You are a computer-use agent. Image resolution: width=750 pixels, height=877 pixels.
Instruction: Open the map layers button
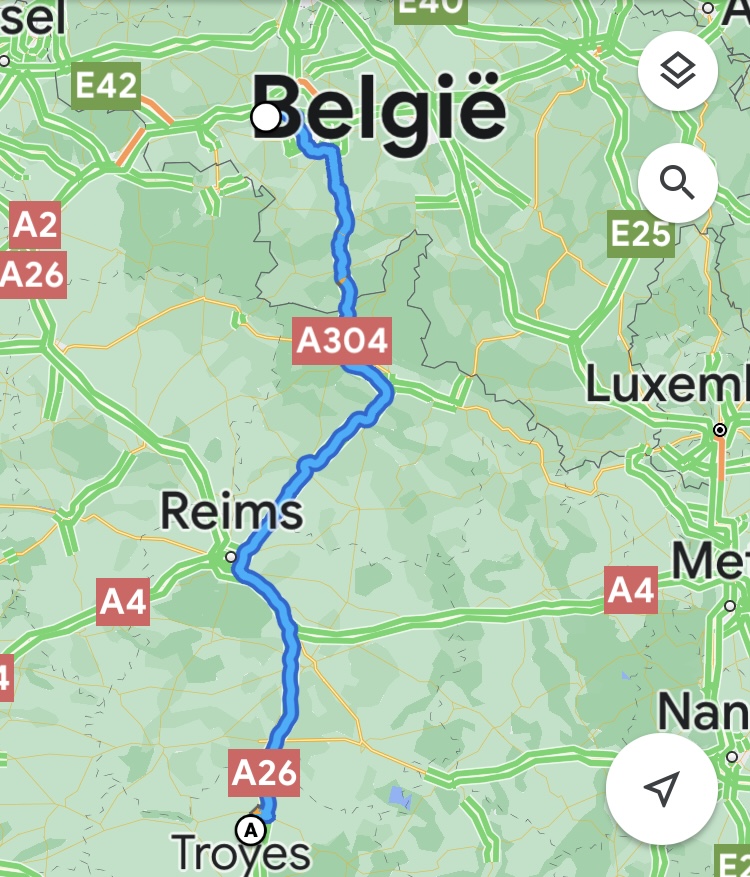677,70
